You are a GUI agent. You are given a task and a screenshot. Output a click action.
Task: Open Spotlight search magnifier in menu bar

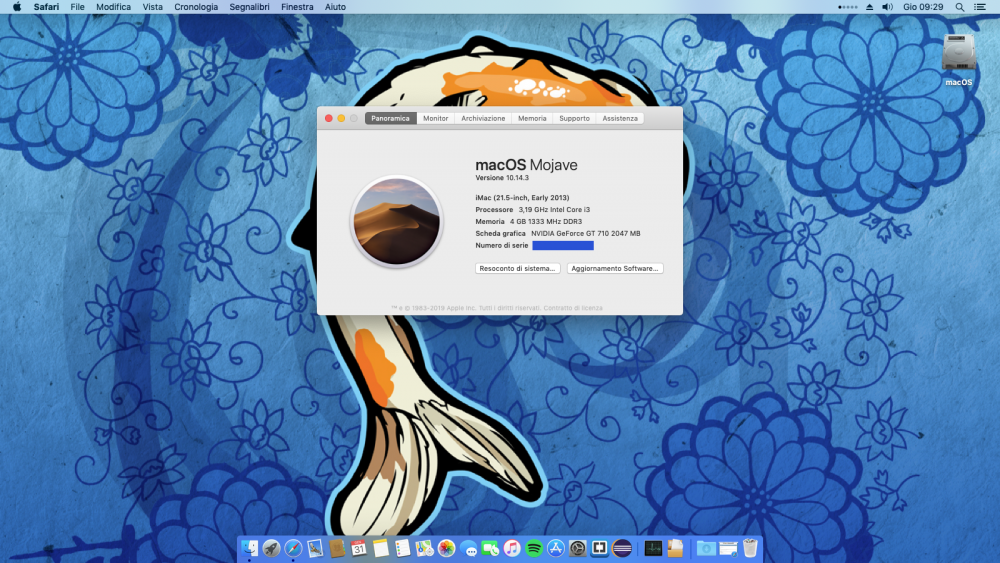960,7
